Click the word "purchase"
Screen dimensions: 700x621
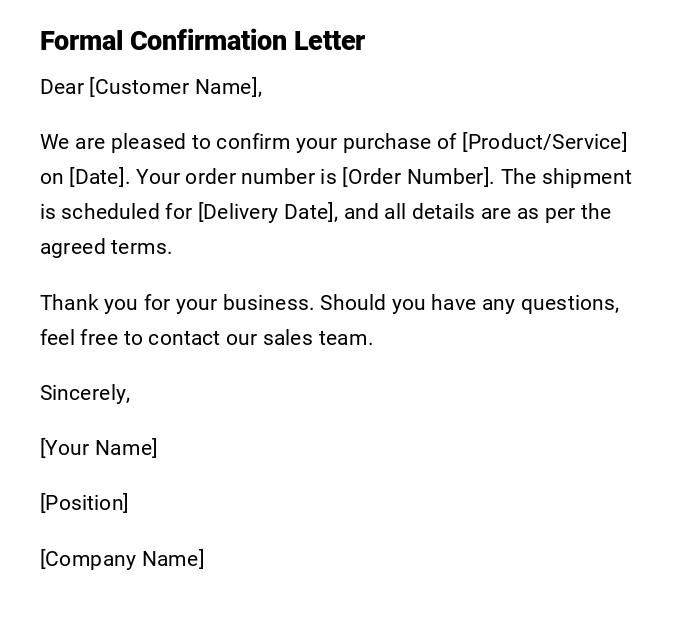386,142
